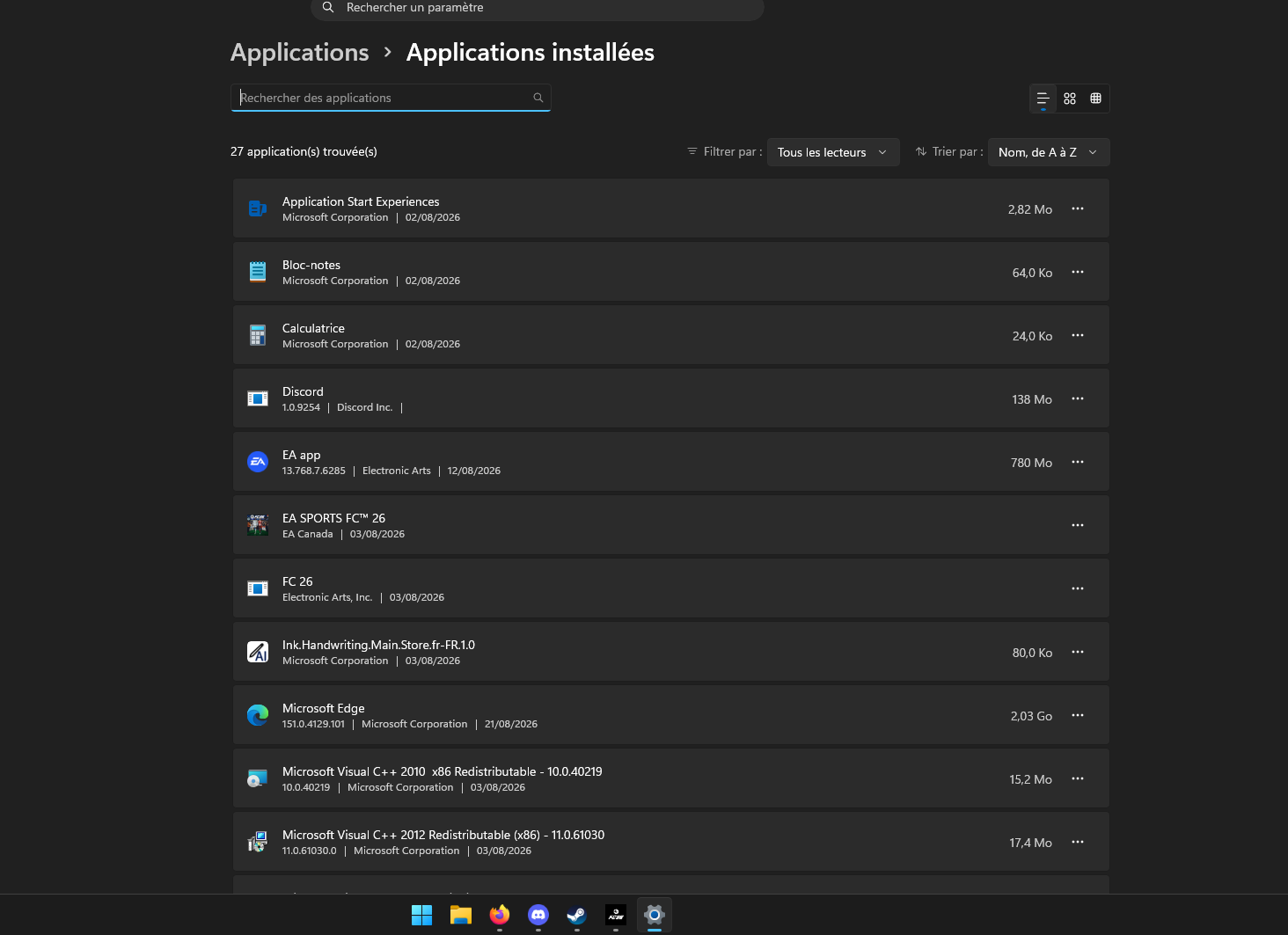Open Steam from the taskbar
Viewport: 1288px width, 935px height.
pyautogui.click(x=577, y=915)
